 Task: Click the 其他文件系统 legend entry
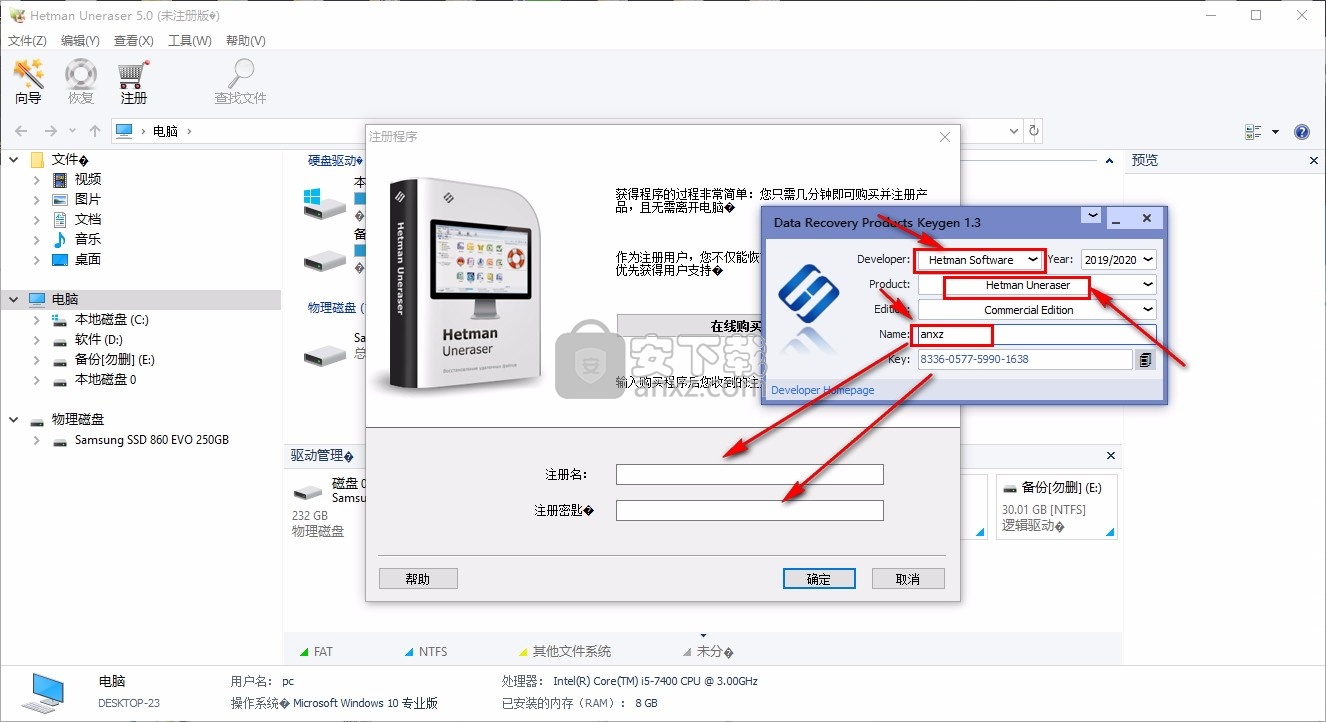click(x=564, y=651)
